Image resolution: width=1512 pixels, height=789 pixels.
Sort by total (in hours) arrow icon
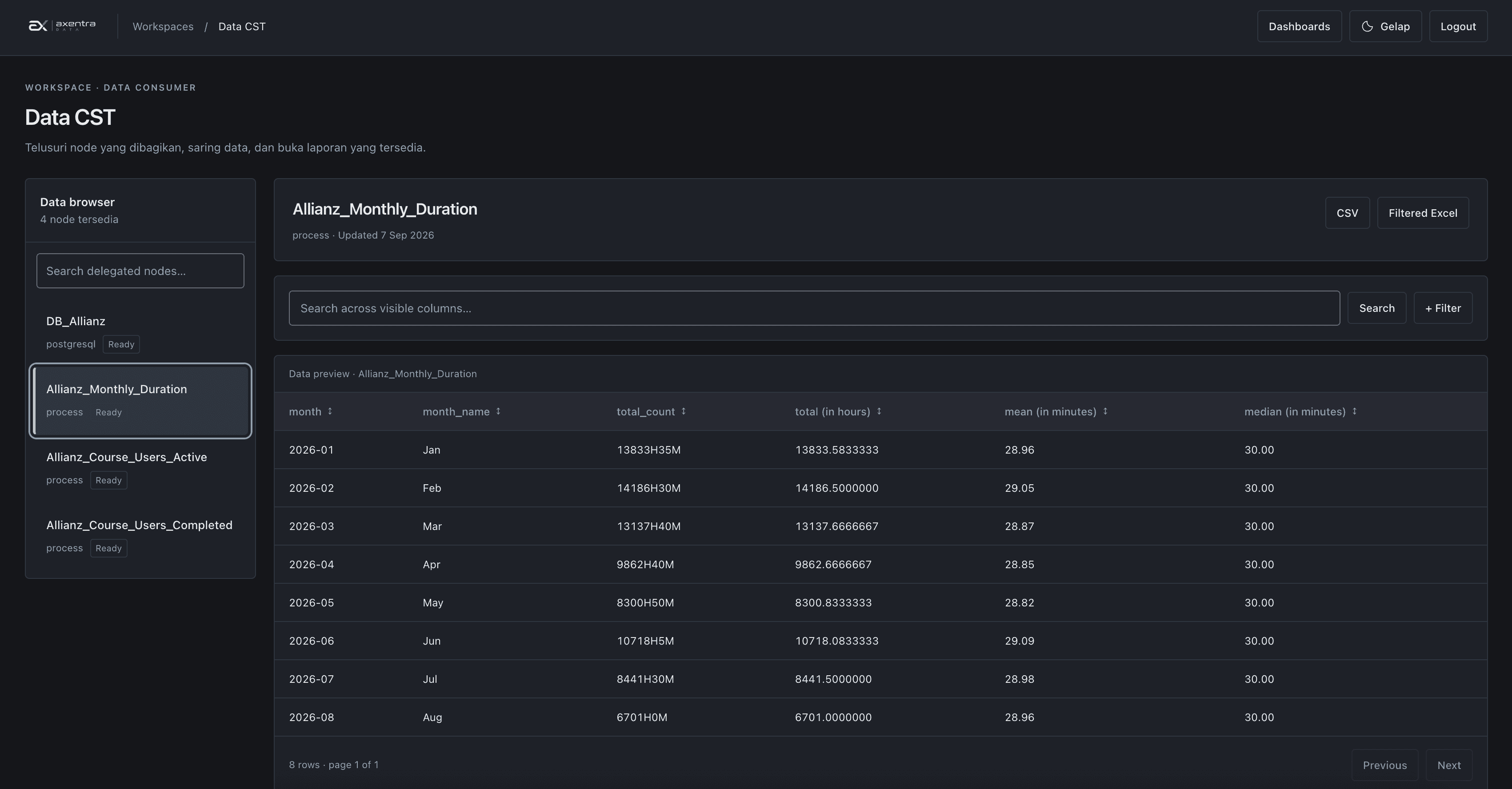click(879, 411)
